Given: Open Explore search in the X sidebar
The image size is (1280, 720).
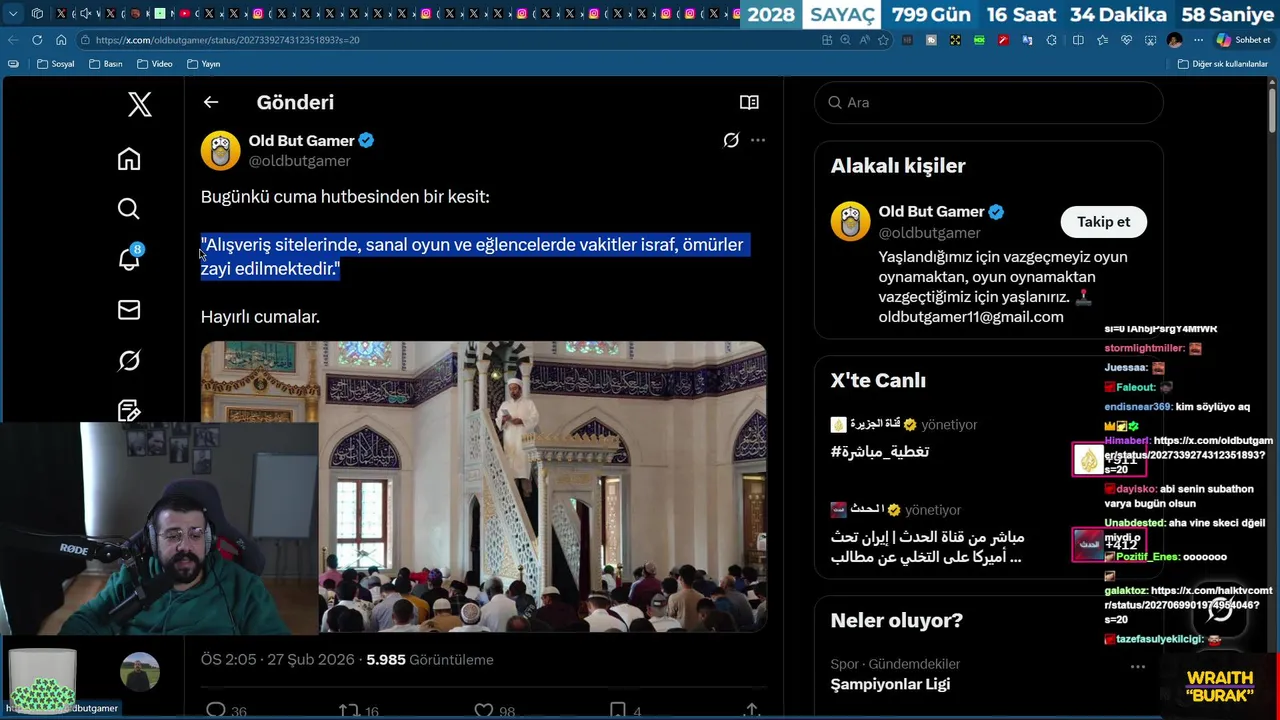Looking at the screenshot, I should [x=129, y=208].
